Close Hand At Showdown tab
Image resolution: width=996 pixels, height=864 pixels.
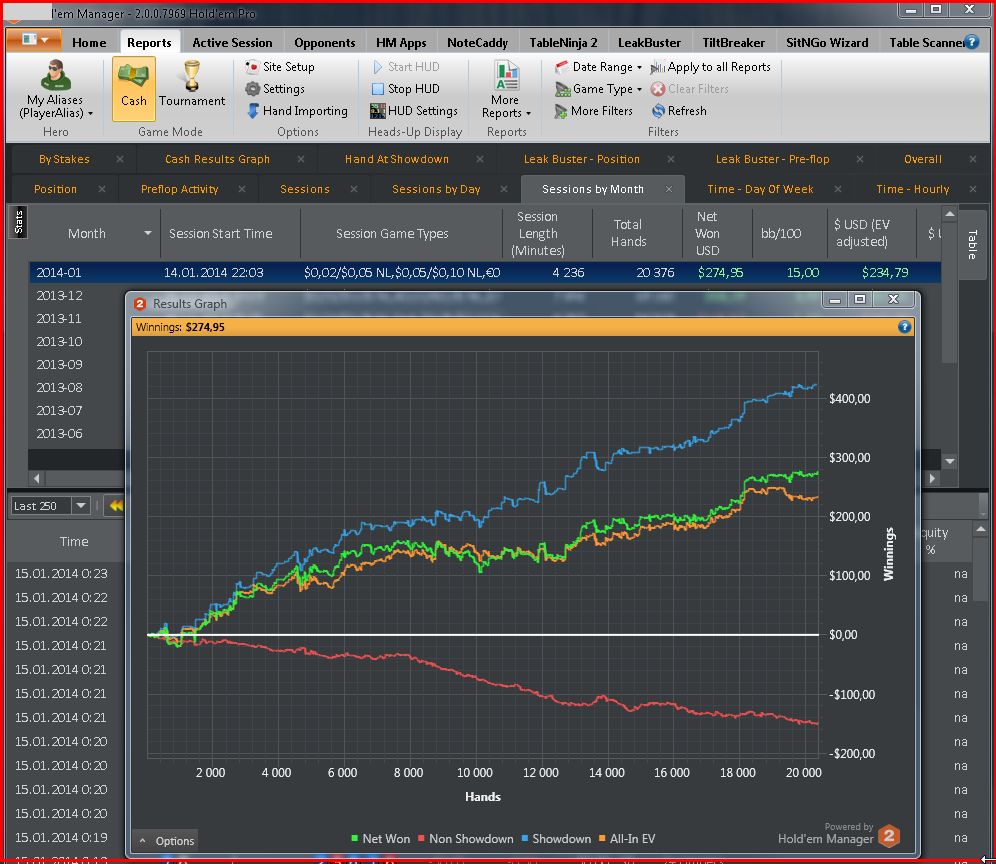480,159
